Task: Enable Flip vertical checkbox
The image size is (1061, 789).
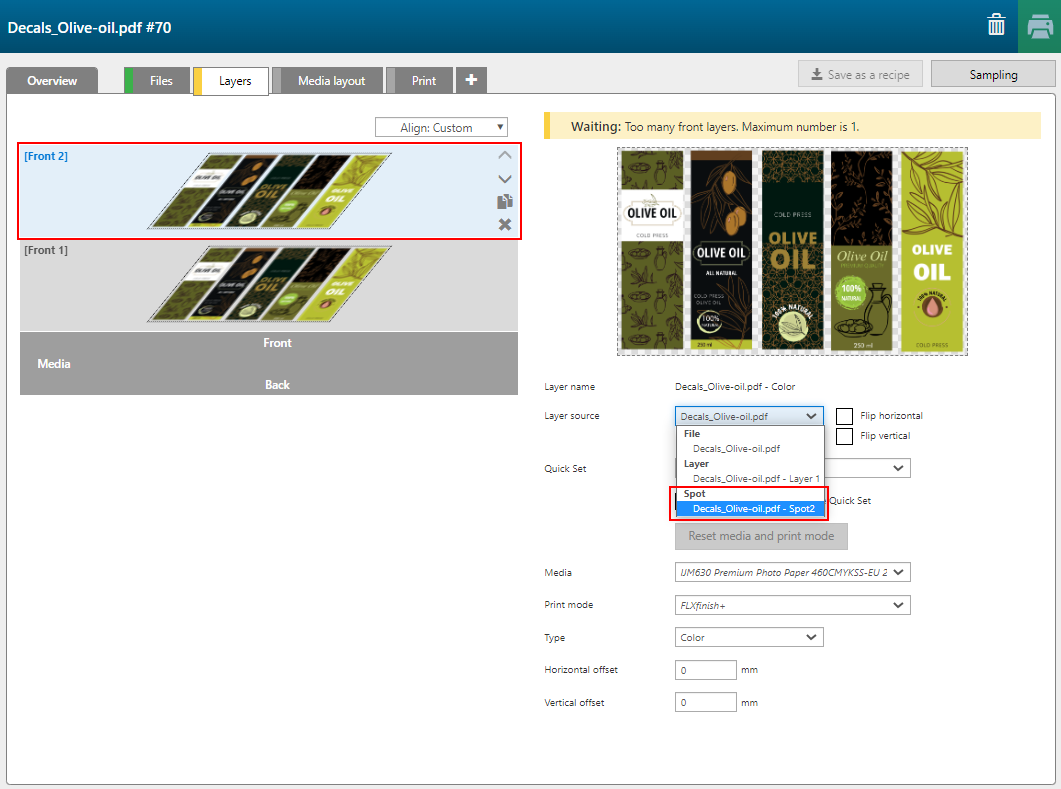Action: [845, 436]
